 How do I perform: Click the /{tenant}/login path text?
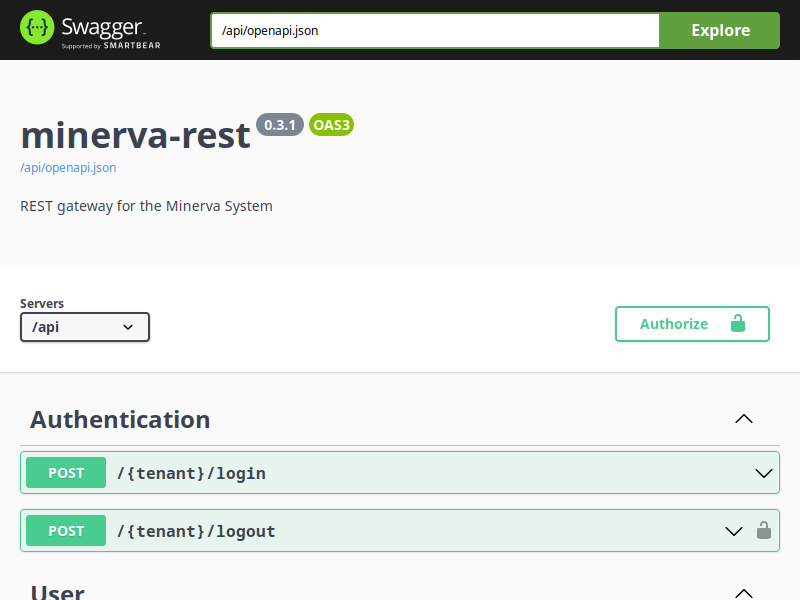click(191, 473)
